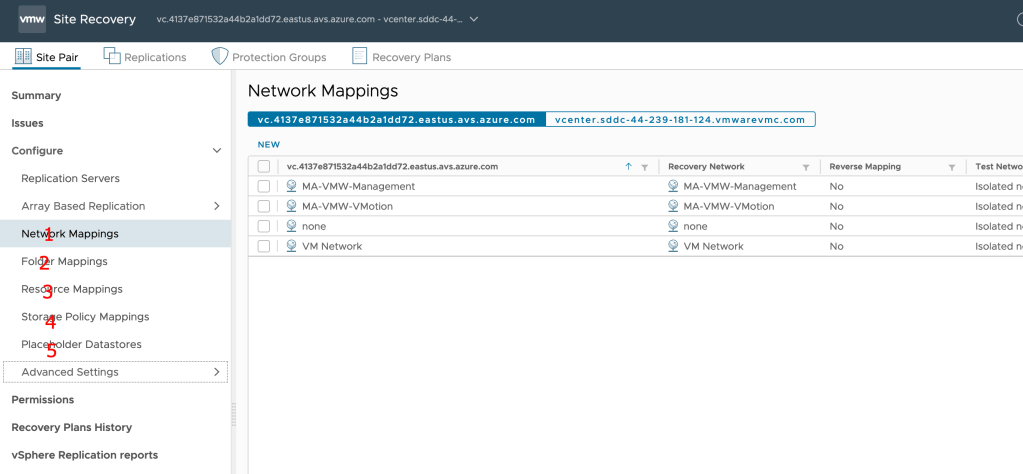
Task: Expand Array Based Replication submenu
Action: pos(217,206)
